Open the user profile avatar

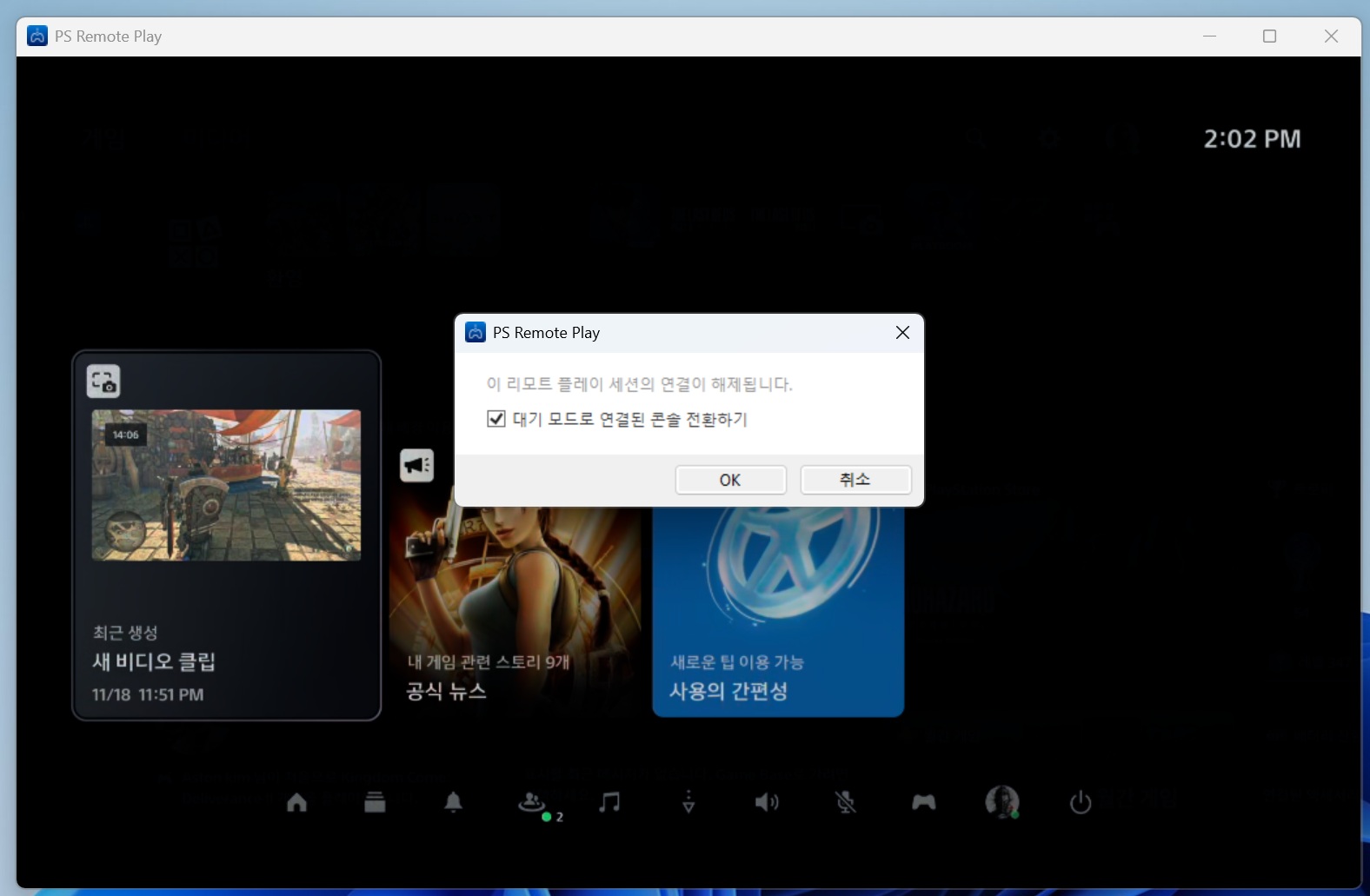pyautogui.click(x=1001, y=801)
